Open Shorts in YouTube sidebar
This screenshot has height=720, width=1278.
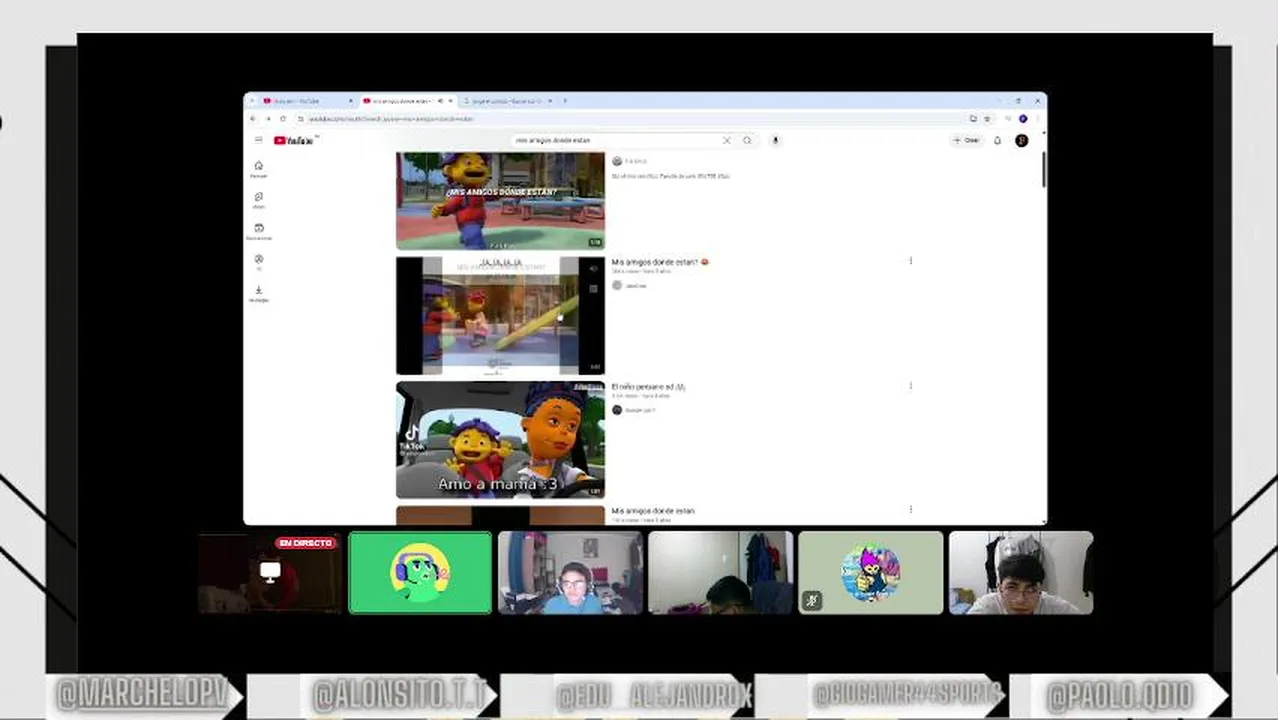click(259, 200)
